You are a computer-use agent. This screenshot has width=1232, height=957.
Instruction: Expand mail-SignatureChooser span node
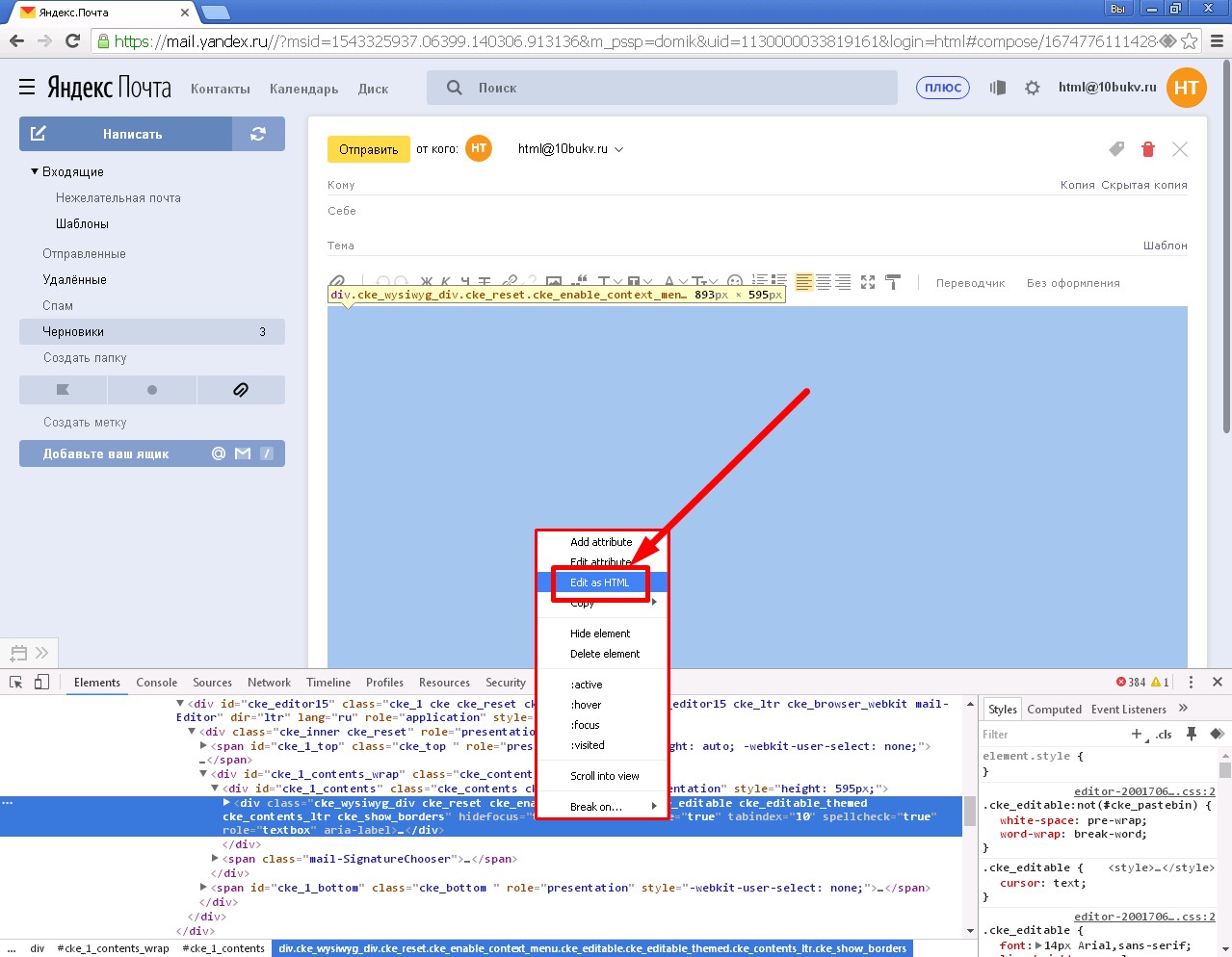215,859
